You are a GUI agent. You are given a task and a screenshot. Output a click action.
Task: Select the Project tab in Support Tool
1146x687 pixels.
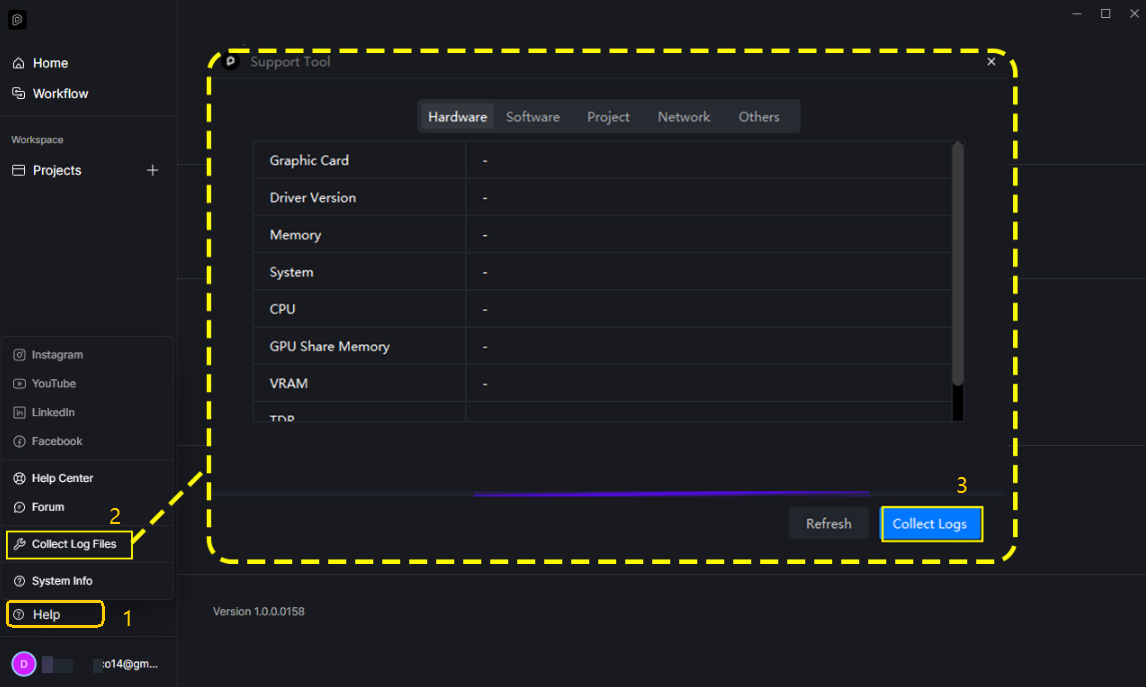(x=608, y=117)
